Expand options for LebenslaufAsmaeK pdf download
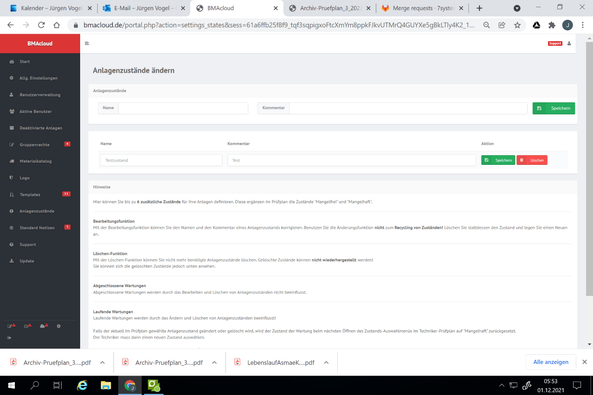This screenshot has height=395, width=593. (326, 362)
